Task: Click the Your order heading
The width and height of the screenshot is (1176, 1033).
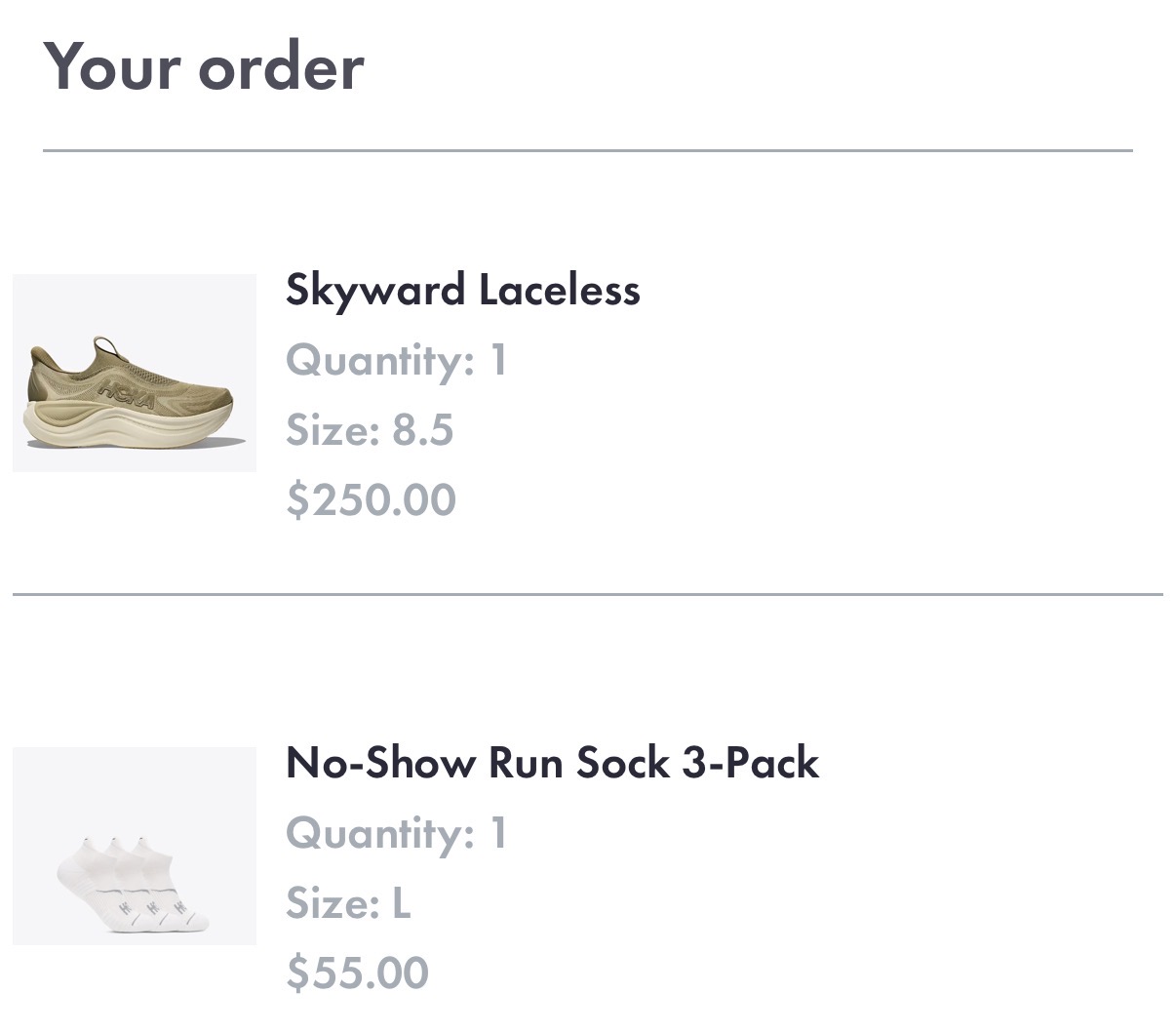Action: [x=204, y=67]
